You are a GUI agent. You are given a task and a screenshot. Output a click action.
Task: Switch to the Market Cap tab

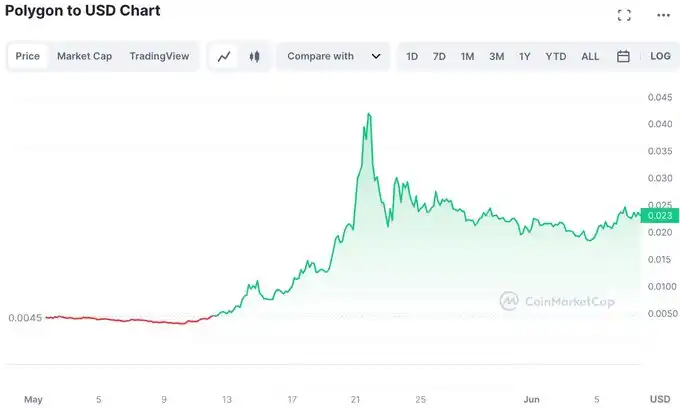84,57
